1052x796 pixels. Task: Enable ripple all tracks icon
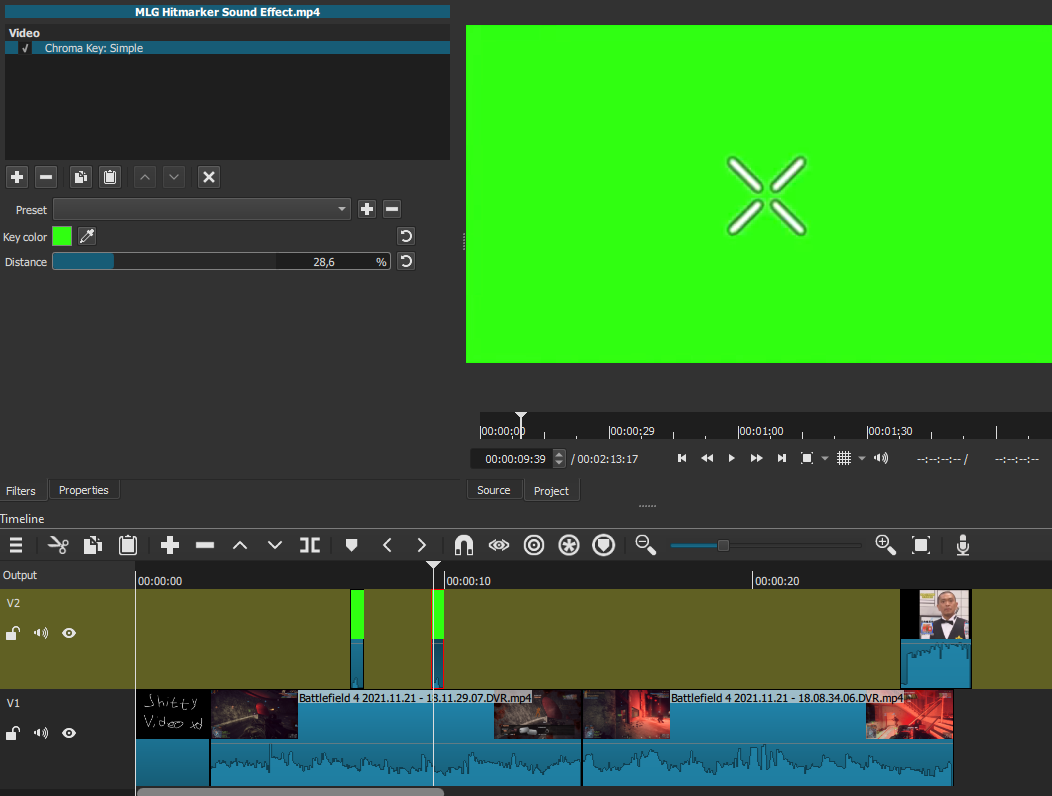click(x=568, y=545)
